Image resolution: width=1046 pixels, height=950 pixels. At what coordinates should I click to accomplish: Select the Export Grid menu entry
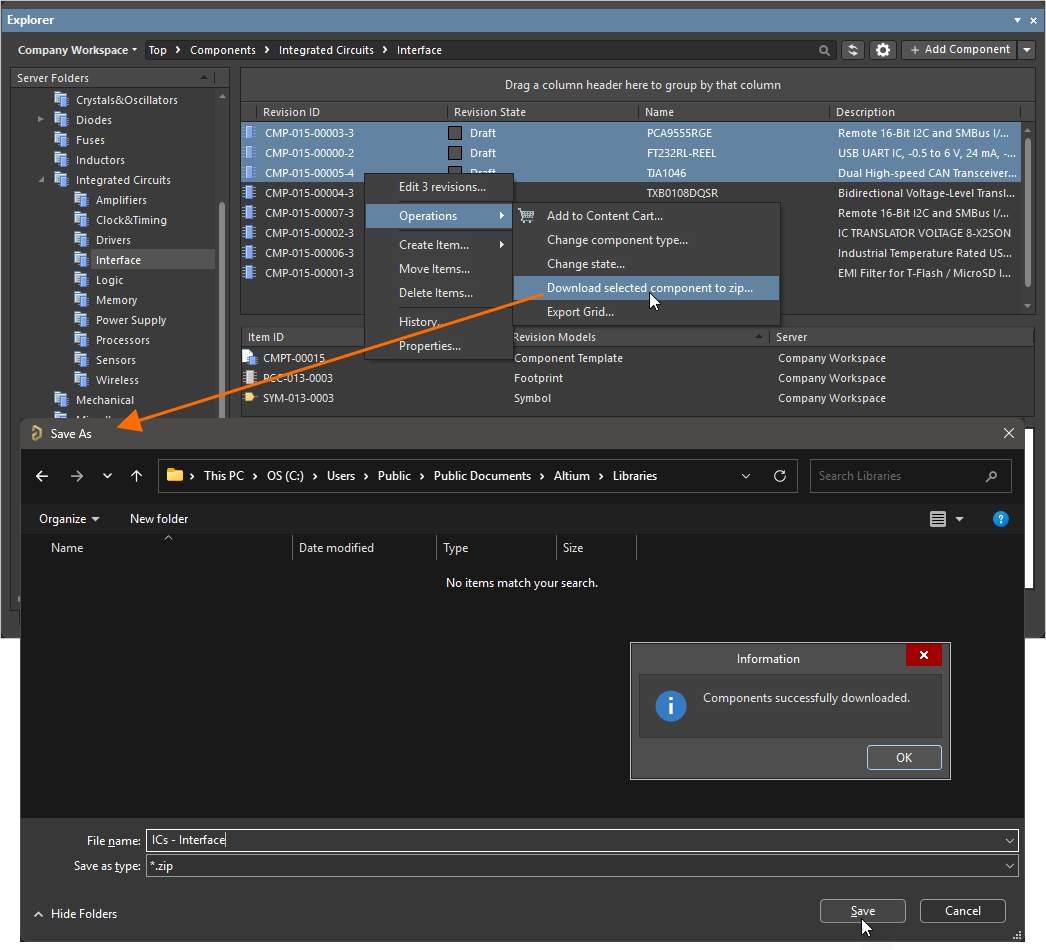coord(646,312)
